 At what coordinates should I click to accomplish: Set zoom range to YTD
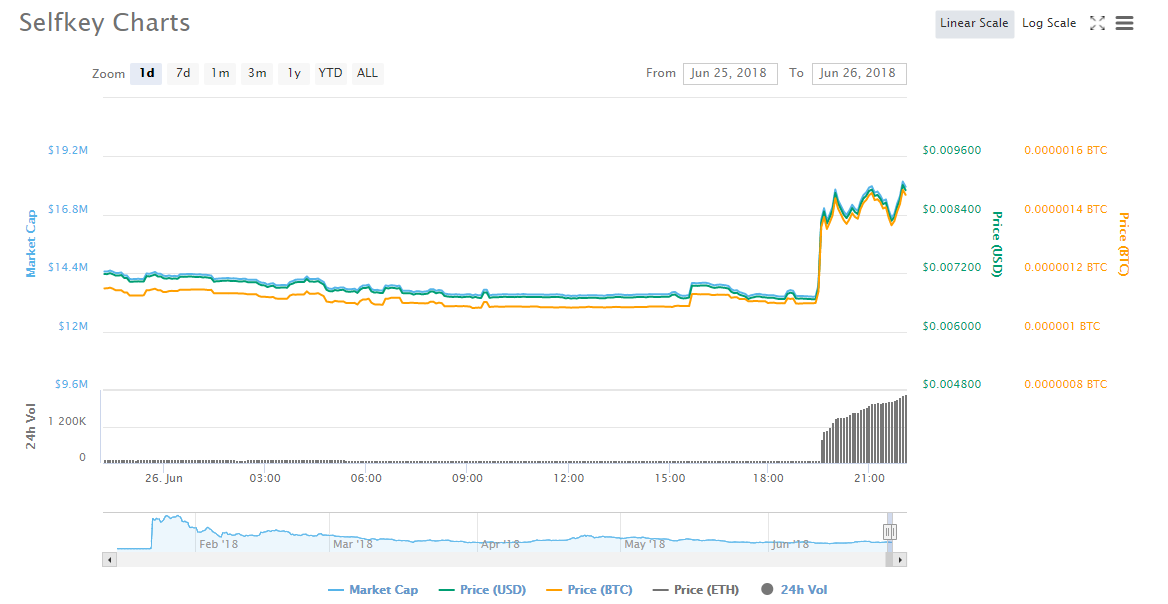(330, 73)
